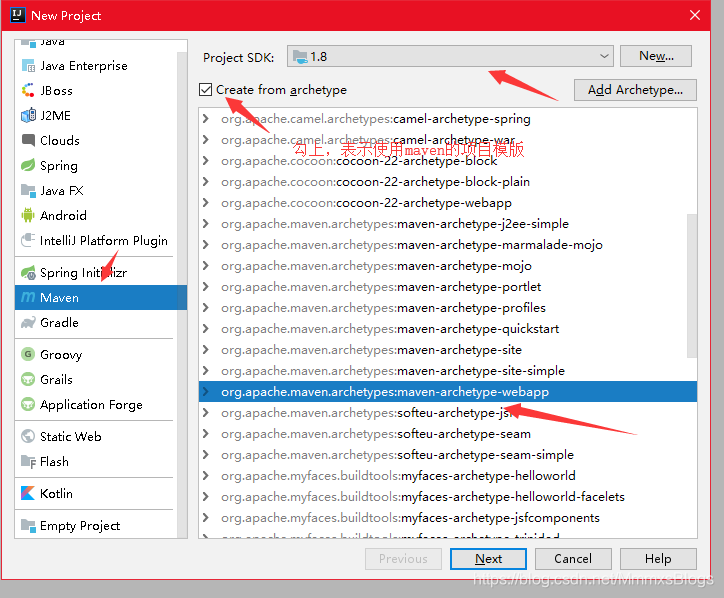Click the Java Enterprise icon in sidebar
724x598 pixels.
(x=28, y=66)
